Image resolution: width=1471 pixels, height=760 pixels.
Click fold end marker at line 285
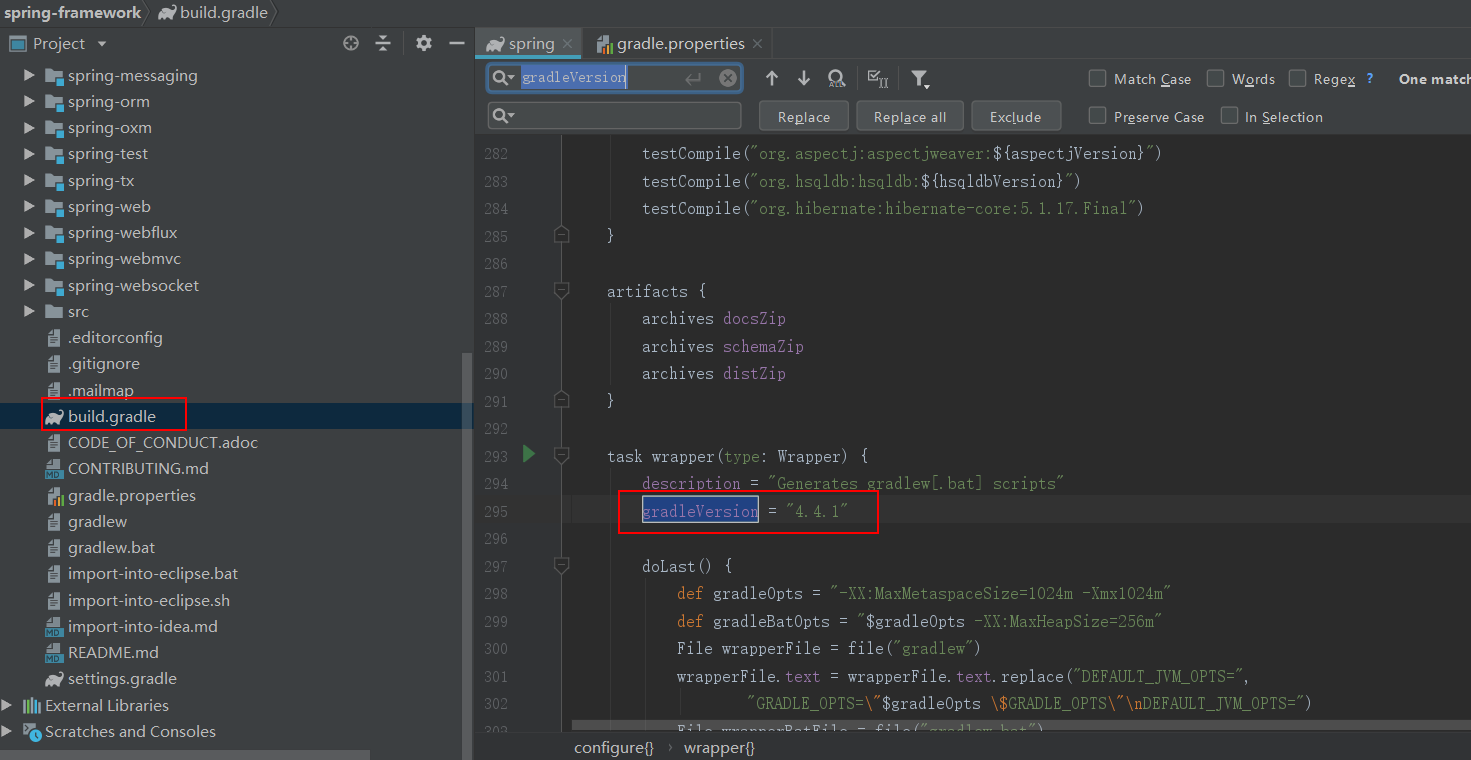coord(561,235)
